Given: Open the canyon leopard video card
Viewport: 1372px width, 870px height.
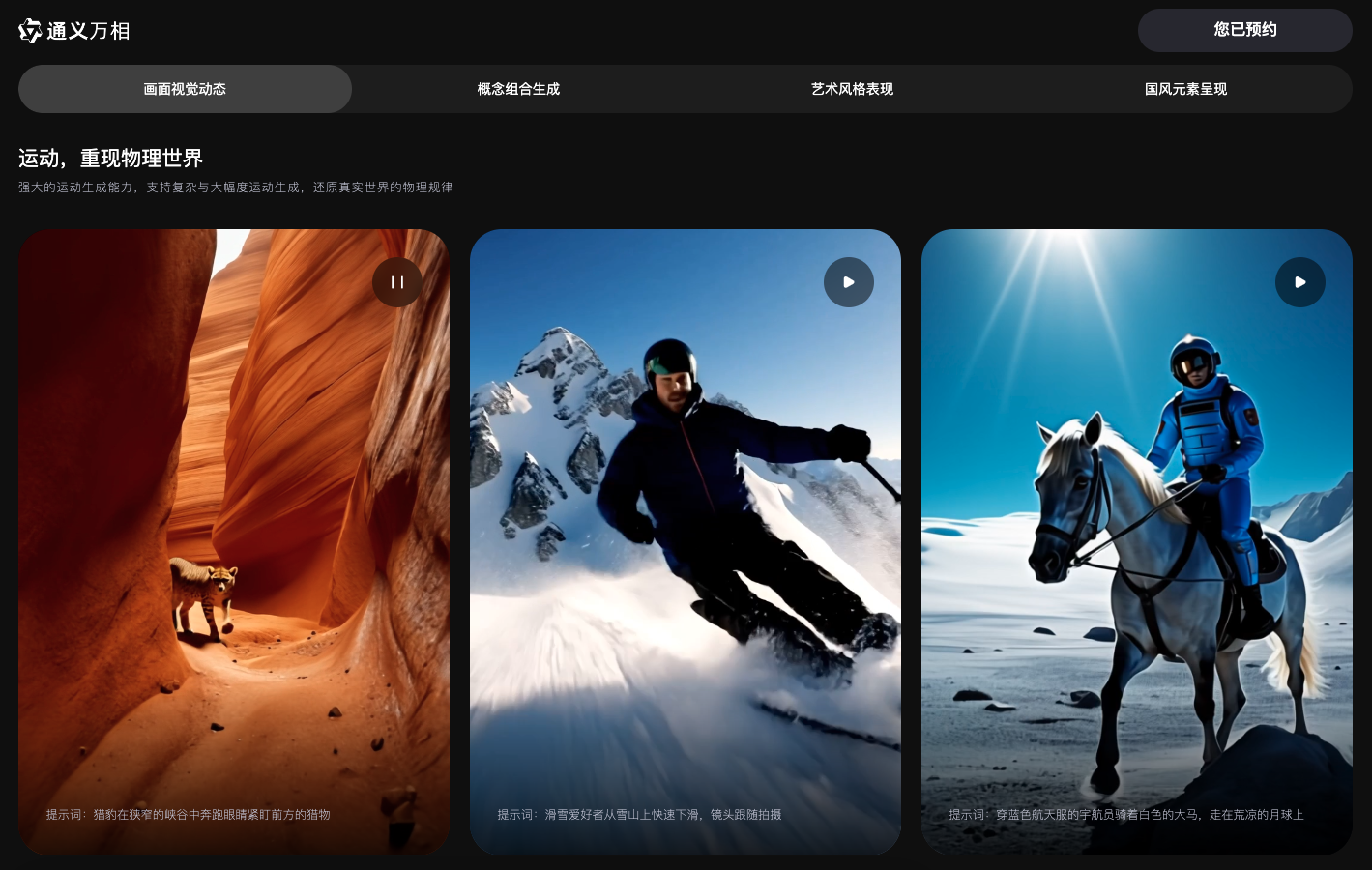Looking at the screenshot, I should pos(234,541).
